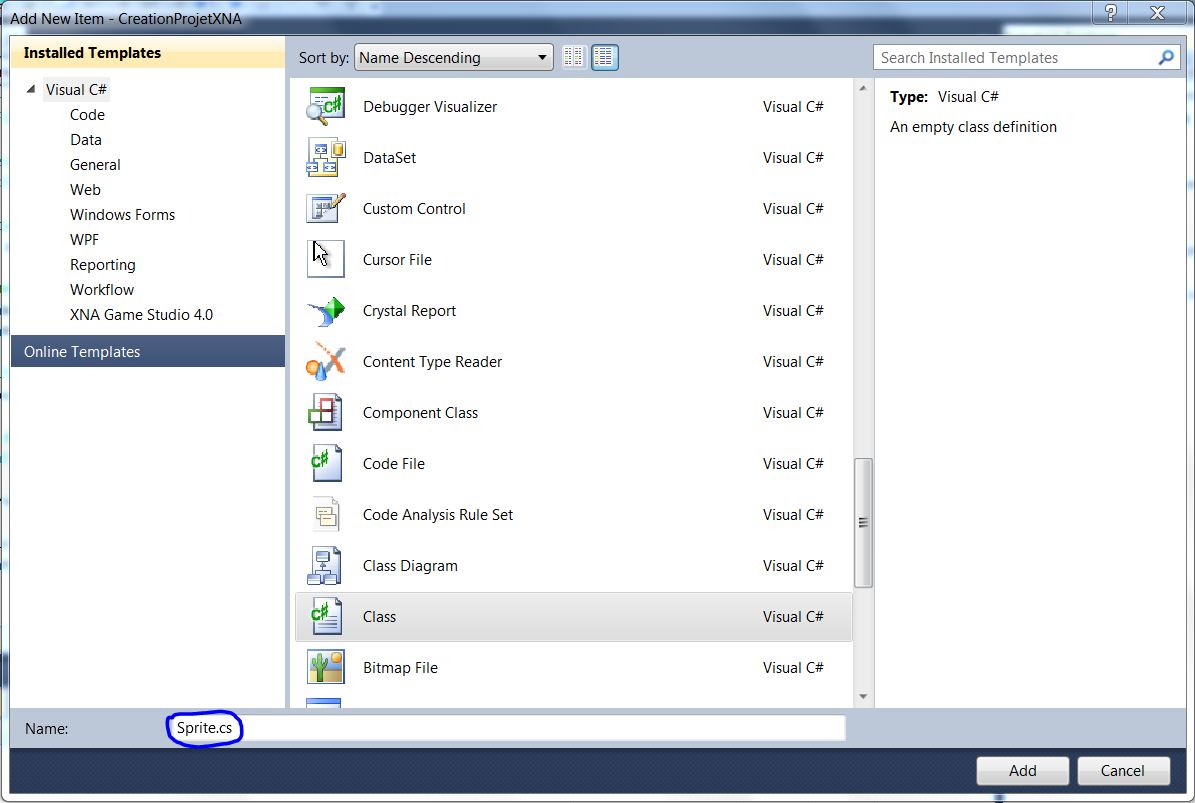
Task: Select the Class Diagram template icon
Action: pos(326,565)
